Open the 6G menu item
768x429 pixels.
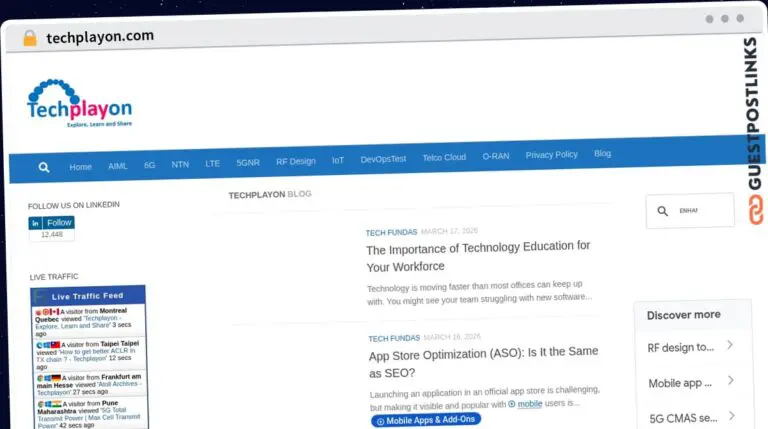pos(149,165)
